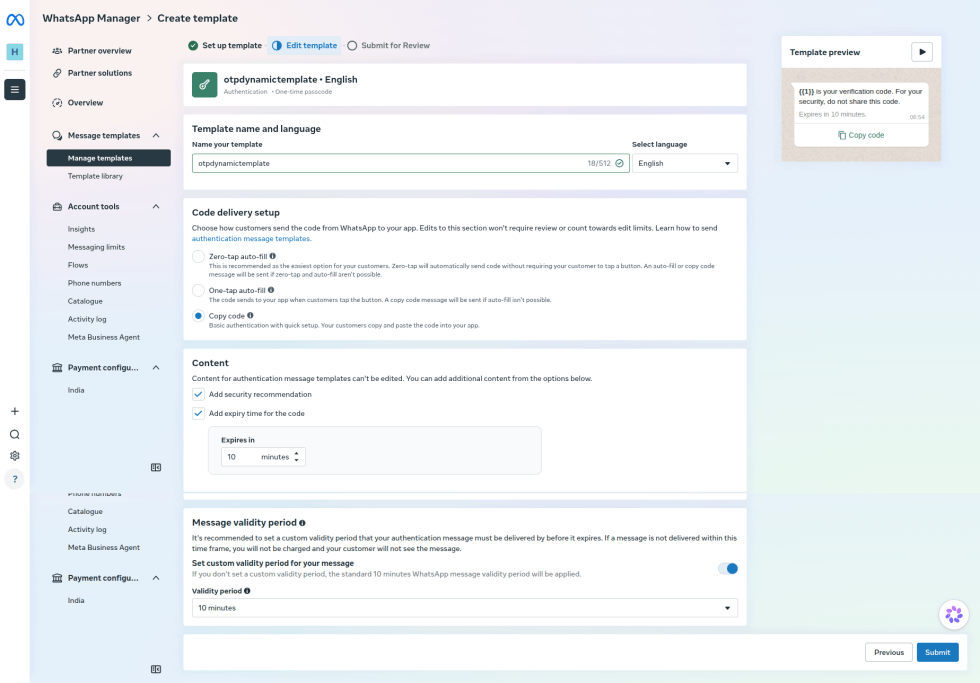Click the plus icon in left rail
The height and width of the screenshot is (683, 980).
(14, 411)
